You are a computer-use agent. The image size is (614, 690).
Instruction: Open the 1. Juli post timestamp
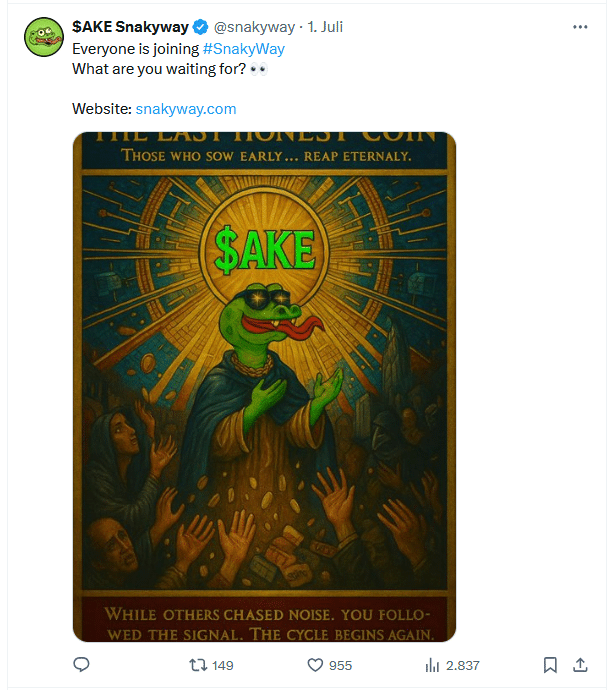click(325, 27)
